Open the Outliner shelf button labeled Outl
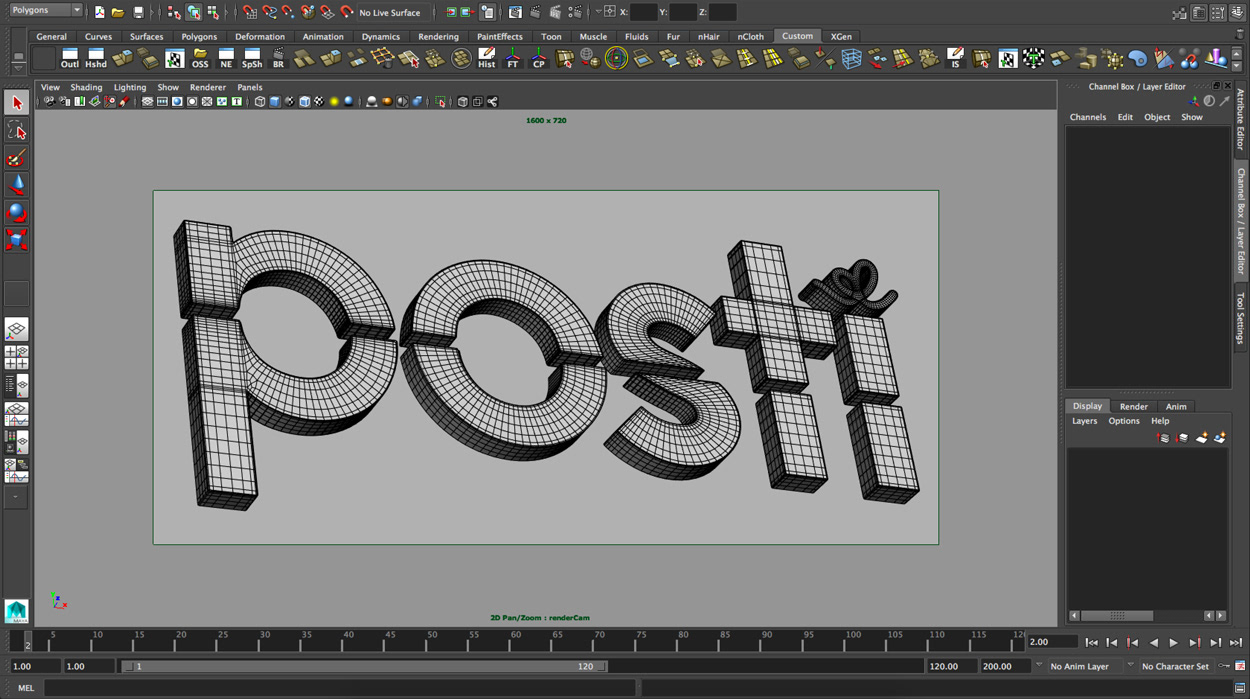 pyautogui.click(x=69, y=59)
